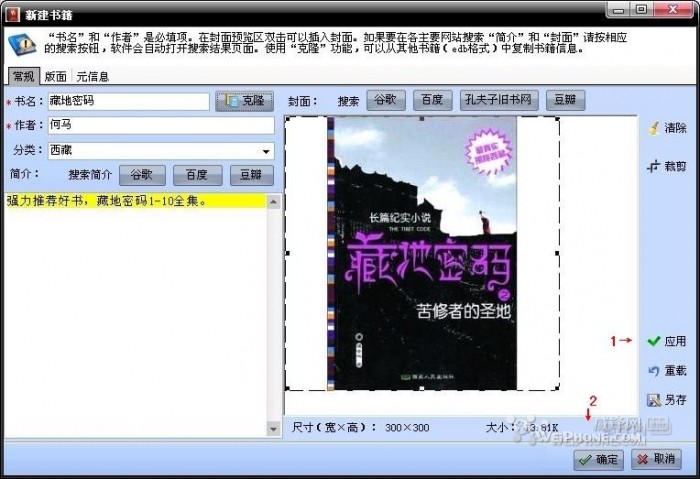
Task: Click the summary scrollbar down arrow
Action: pos(274,429)
